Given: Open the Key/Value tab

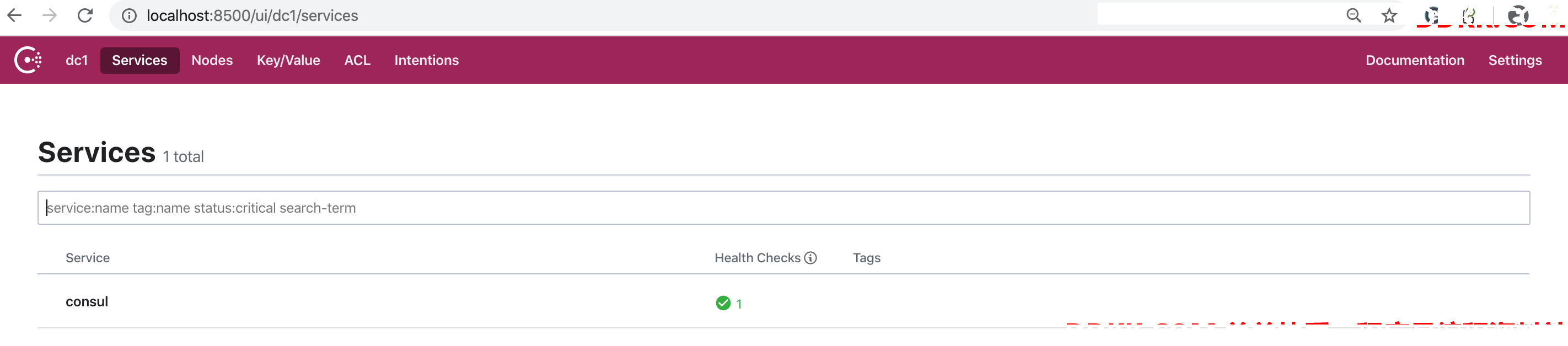Looking at the screenshot, I should (x=288, y=60).
